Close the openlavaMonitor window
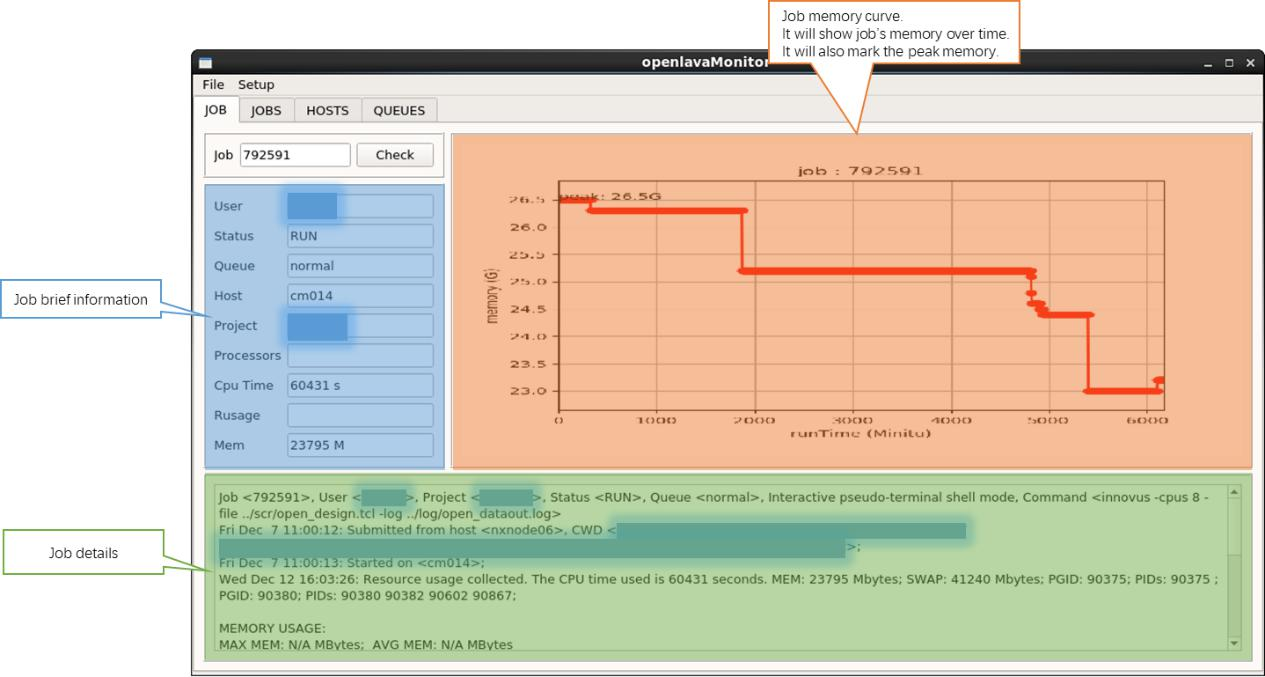Image resolution: width=1265 pixels, height=677 pixels. tap(1249, 63)
